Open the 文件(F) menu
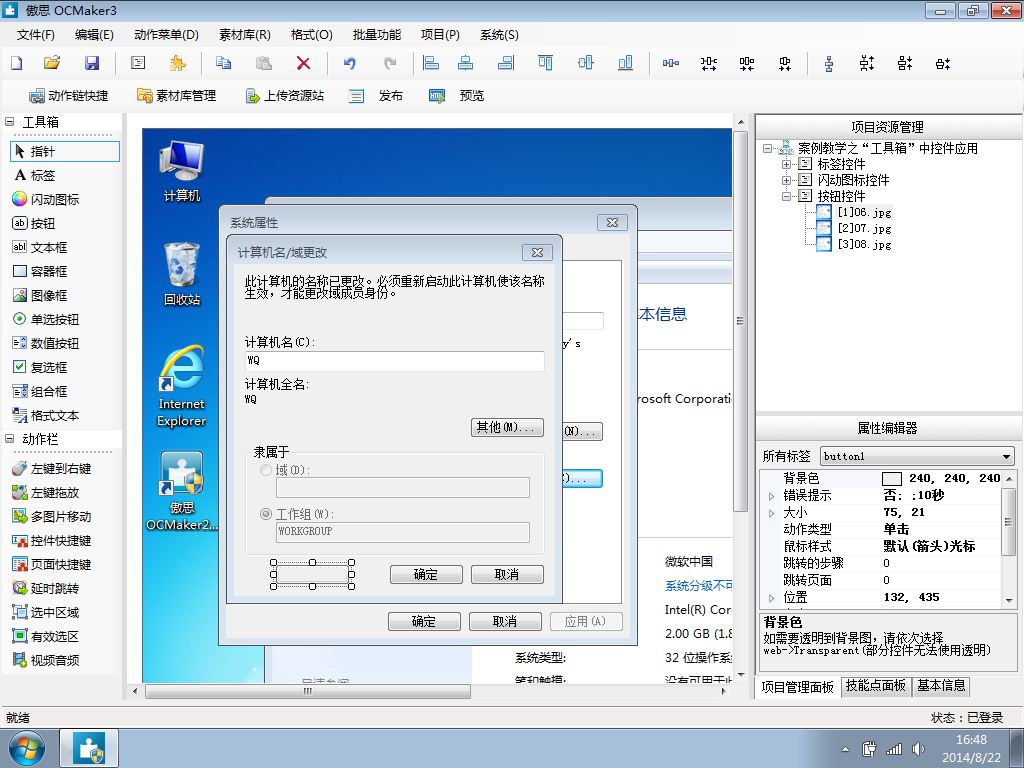This screenshot has height=768, width=1024. [x=35, y=35]
